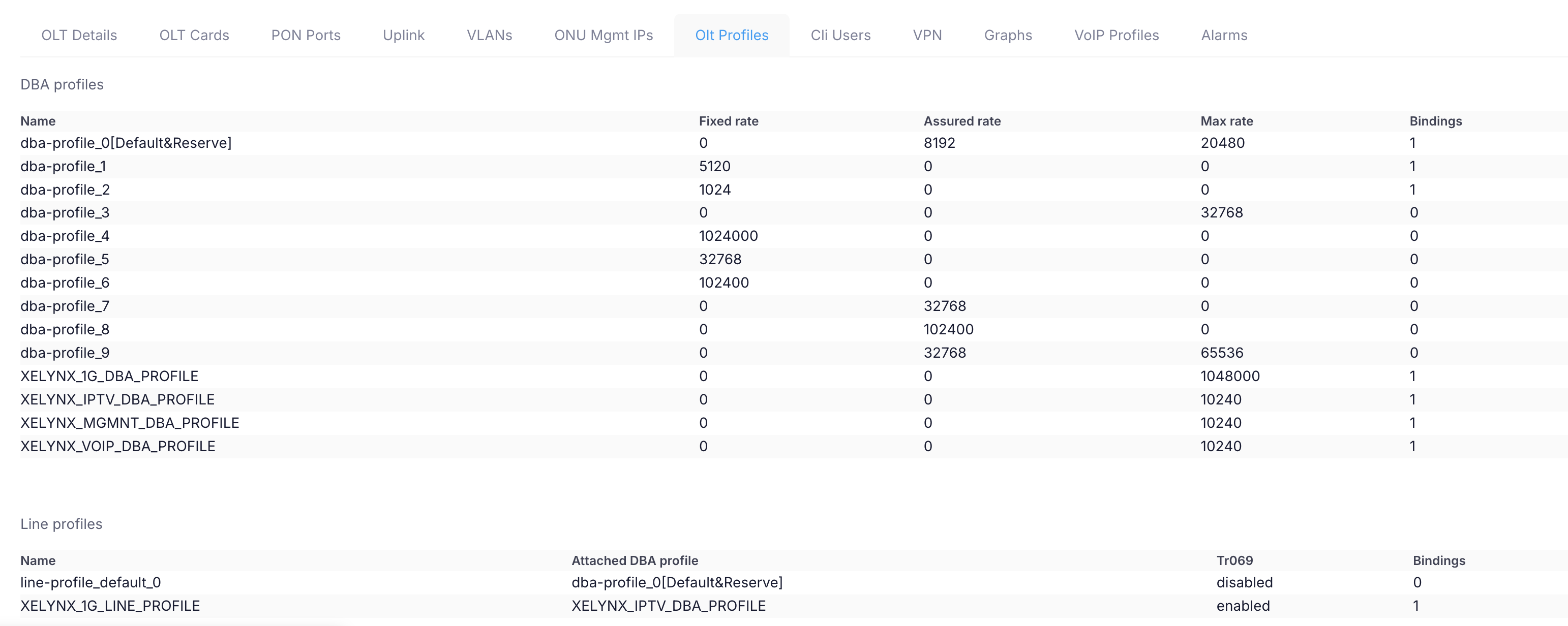The image size is (1568, 626).
Task: Click the Fixed rate column header
Action: click(728, 121)
